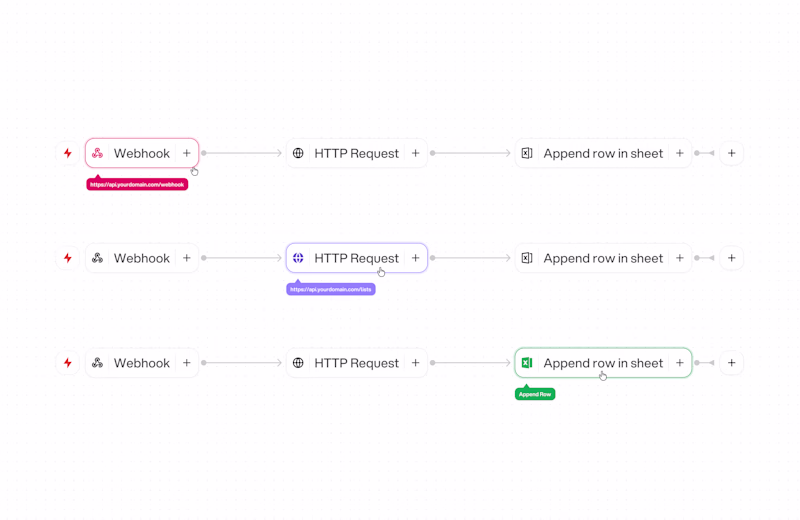This screenshot has width=800, height=520.
Task: Click the purple HTTP Request globe icon
Action: [x=298, y=258]
